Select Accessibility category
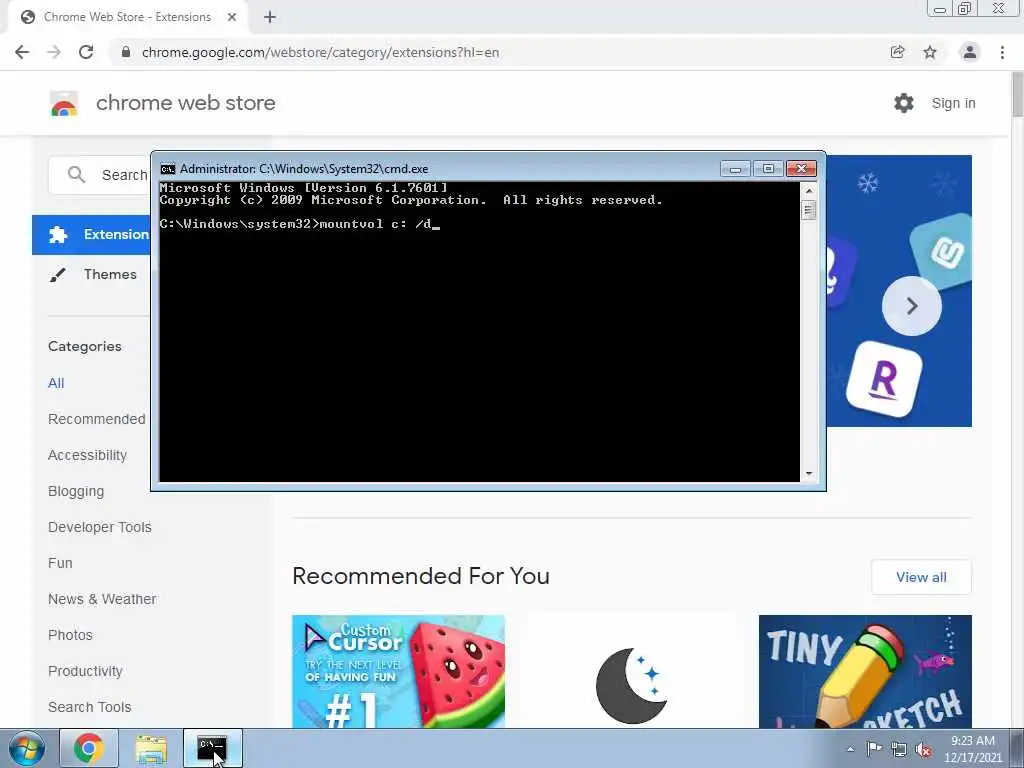The height and width of the screenshot is (768, 1024). coord(88,455)
